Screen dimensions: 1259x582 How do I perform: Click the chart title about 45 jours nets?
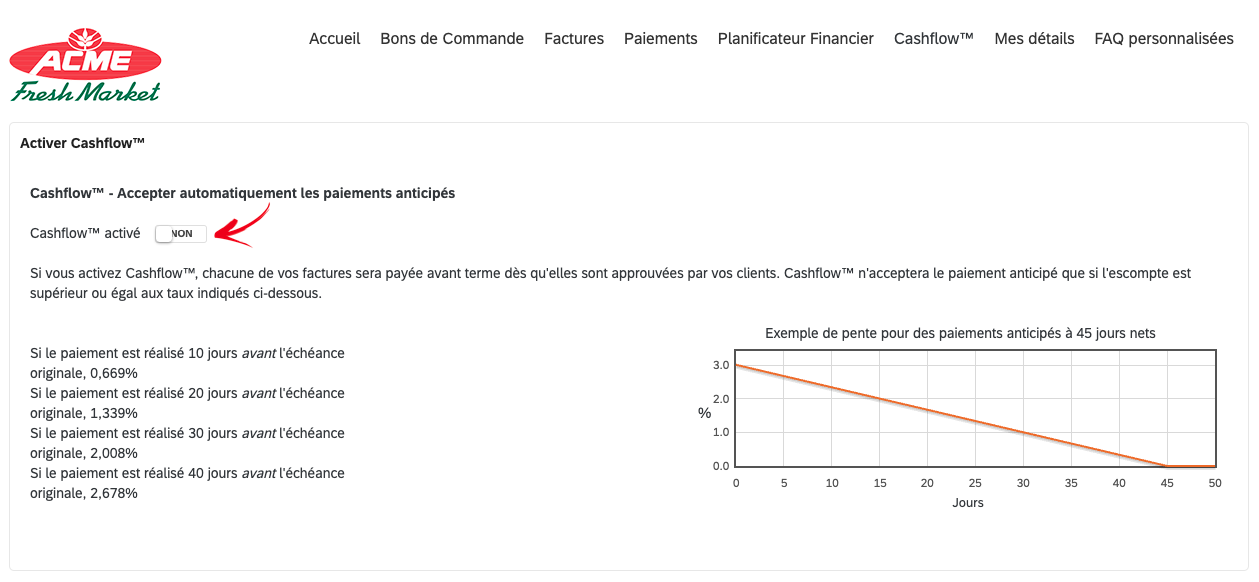click(x=960, y=333)
